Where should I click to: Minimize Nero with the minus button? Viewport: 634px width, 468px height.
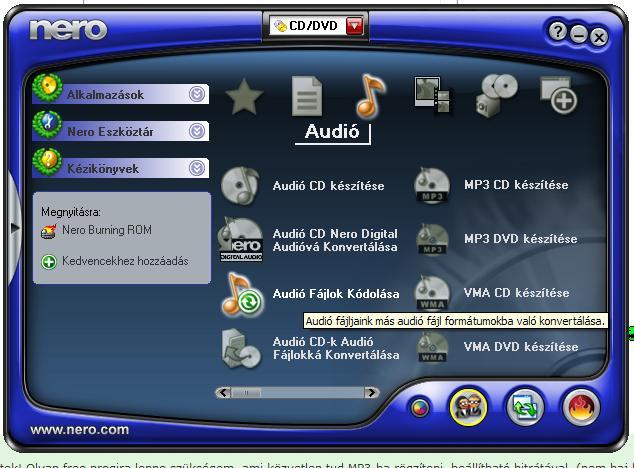click(579, 35)
